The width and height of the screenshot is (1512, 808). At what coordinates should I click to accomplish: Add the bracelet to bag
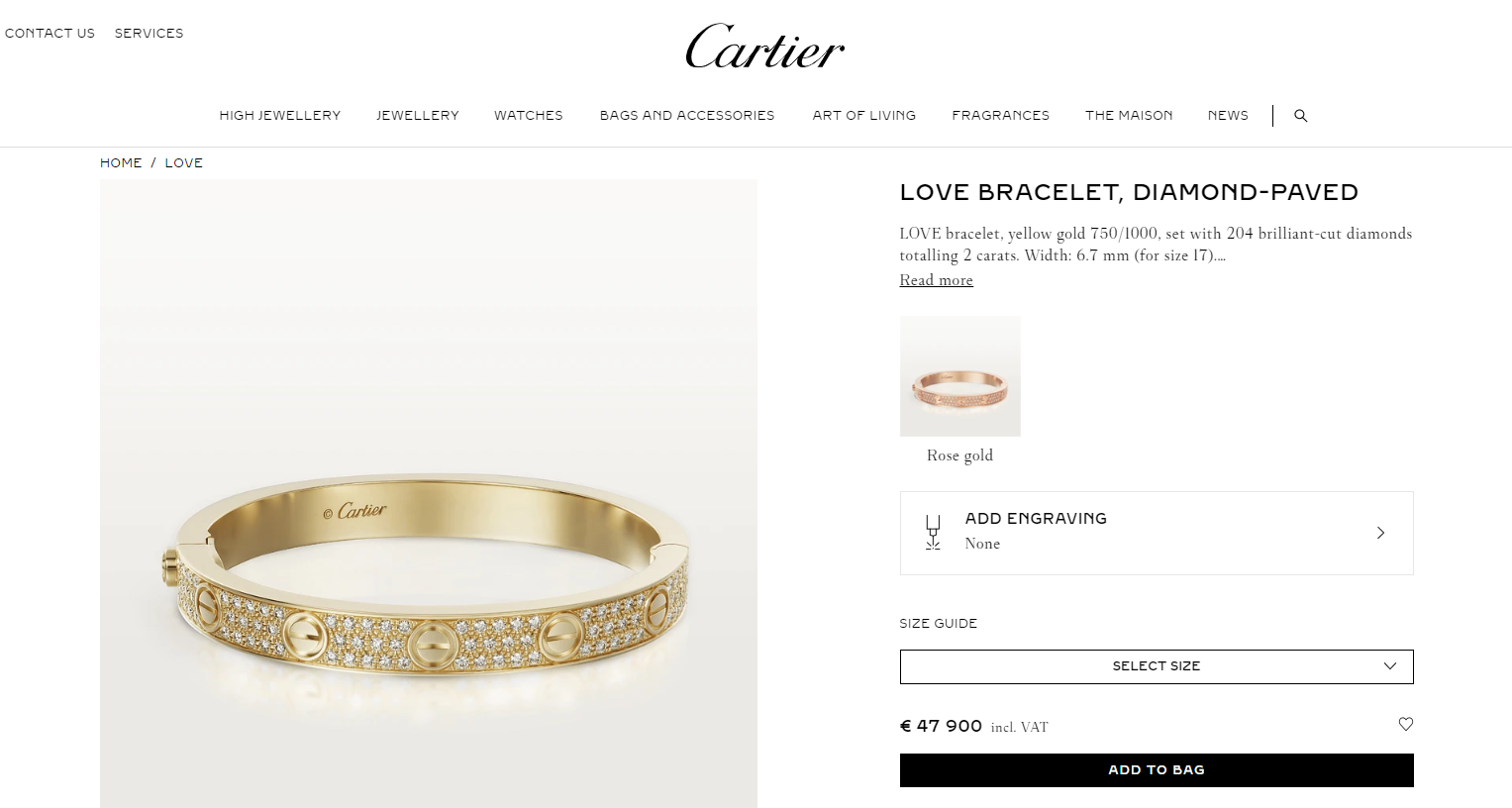click(x=1157, y=770)
